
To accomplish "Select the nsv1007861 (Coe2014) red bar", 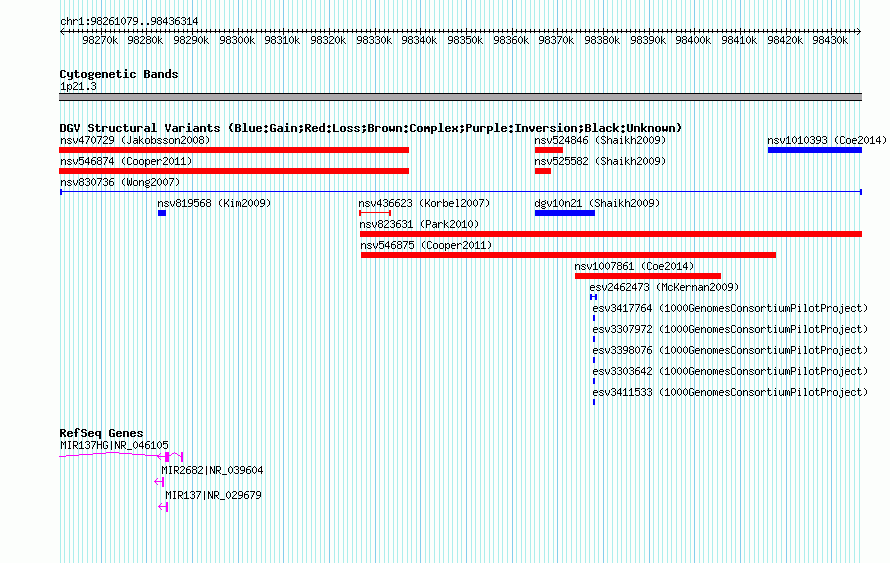I will click(x=648, y=276).
